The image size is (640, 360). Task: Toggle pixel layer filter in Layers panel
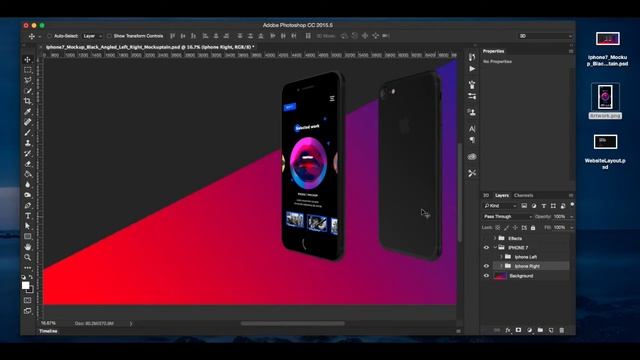tap(524, 206)
